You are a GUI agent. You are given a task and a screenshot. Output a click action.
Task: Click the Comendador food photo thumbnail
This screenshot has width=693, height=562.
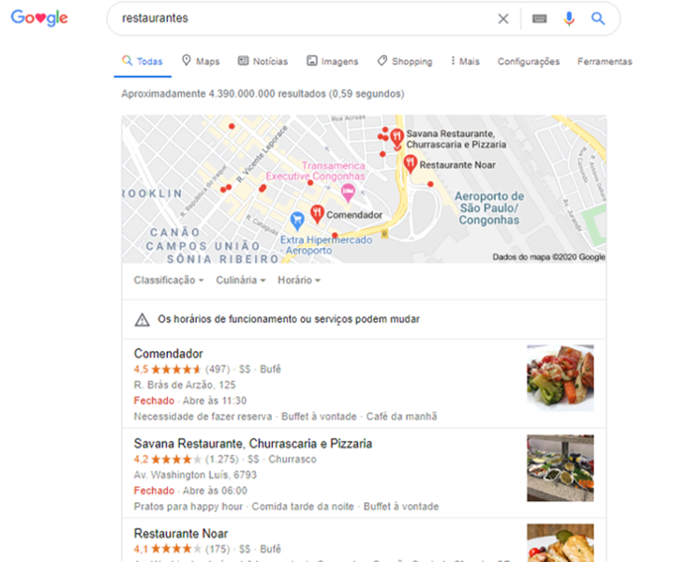pos(560,378)
